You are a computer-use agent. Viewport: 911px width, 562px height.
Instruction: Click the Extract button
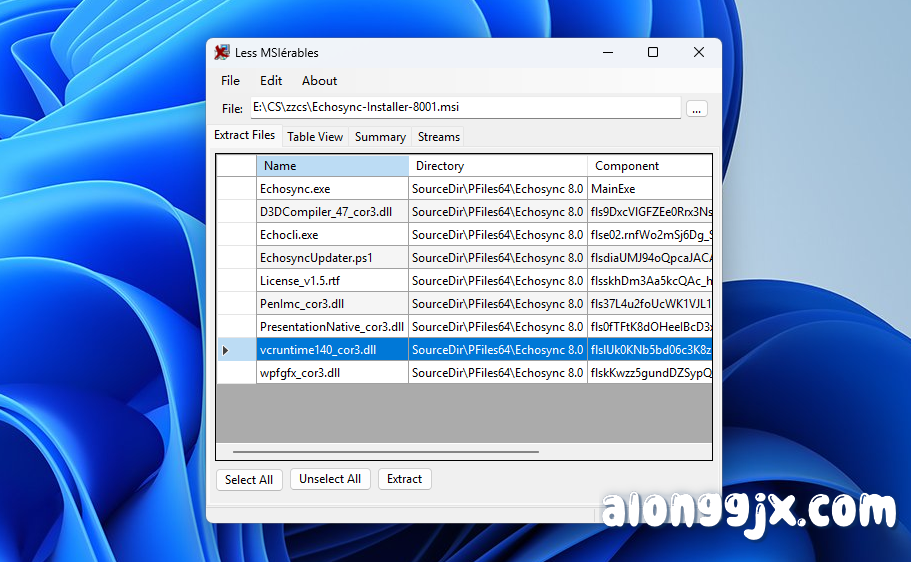404,479
